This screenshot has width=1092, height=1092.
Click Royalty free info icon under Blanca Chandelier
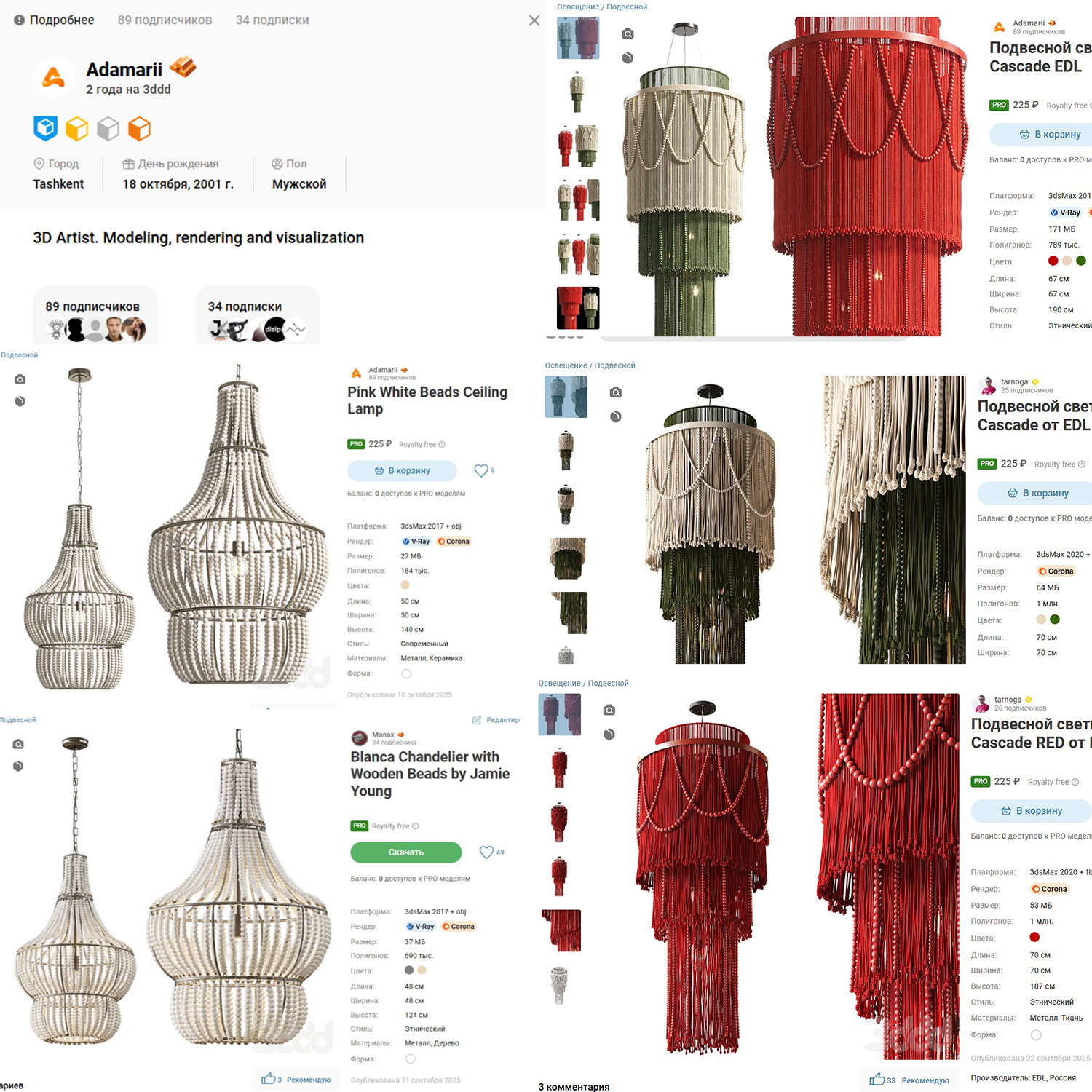point(416,826)
